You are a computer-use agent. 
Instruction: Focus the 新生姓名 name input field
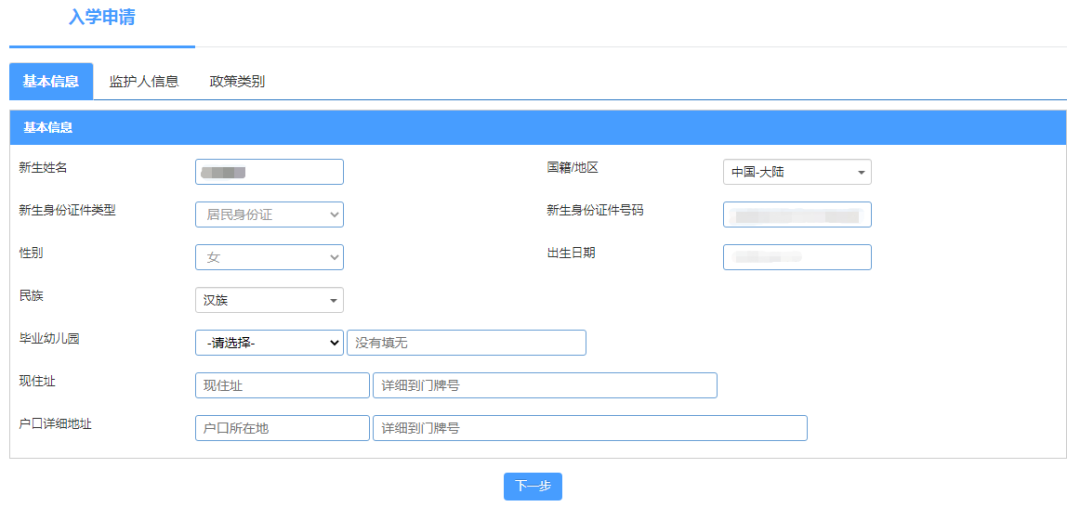coord(269,172)
